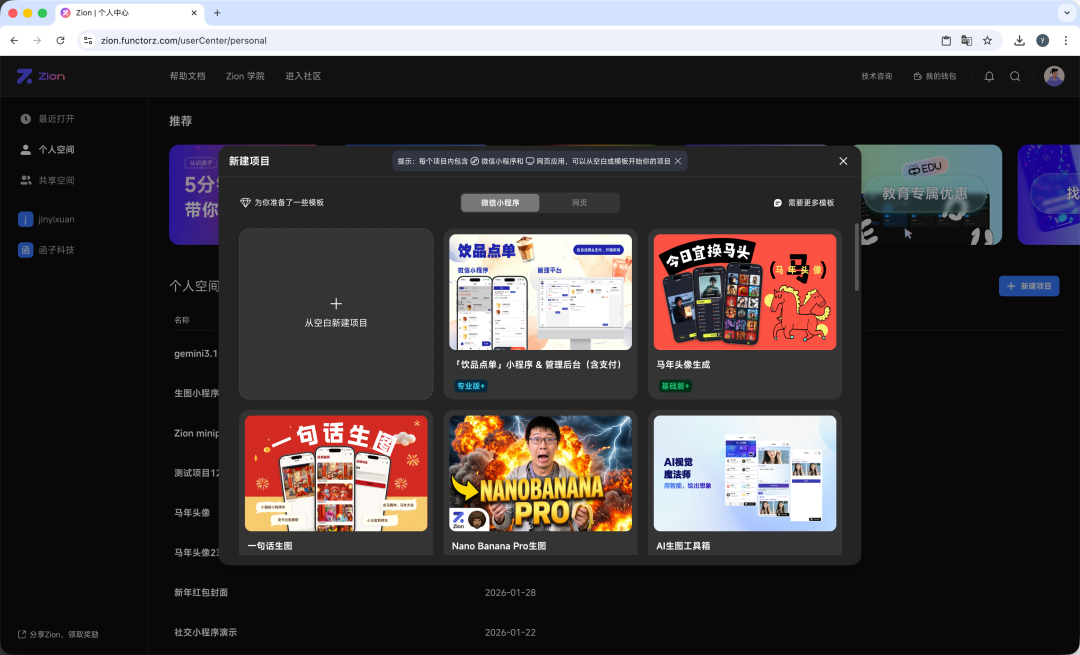Click the 2026-01-28 date cell
This screenshot has width=1080, height=655.
point(510,592)
